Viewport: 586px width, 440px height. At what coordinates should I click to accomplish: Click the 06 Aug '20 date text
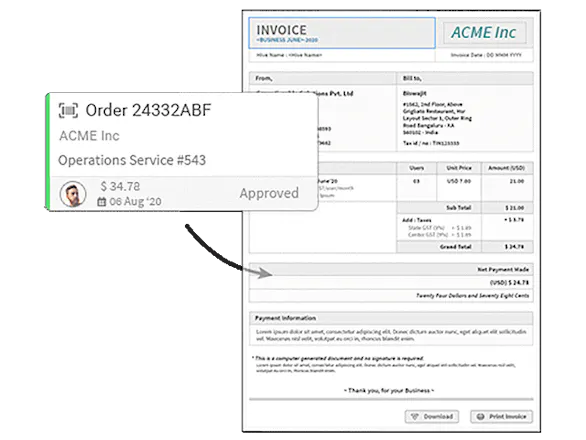(x=135, y=202)
